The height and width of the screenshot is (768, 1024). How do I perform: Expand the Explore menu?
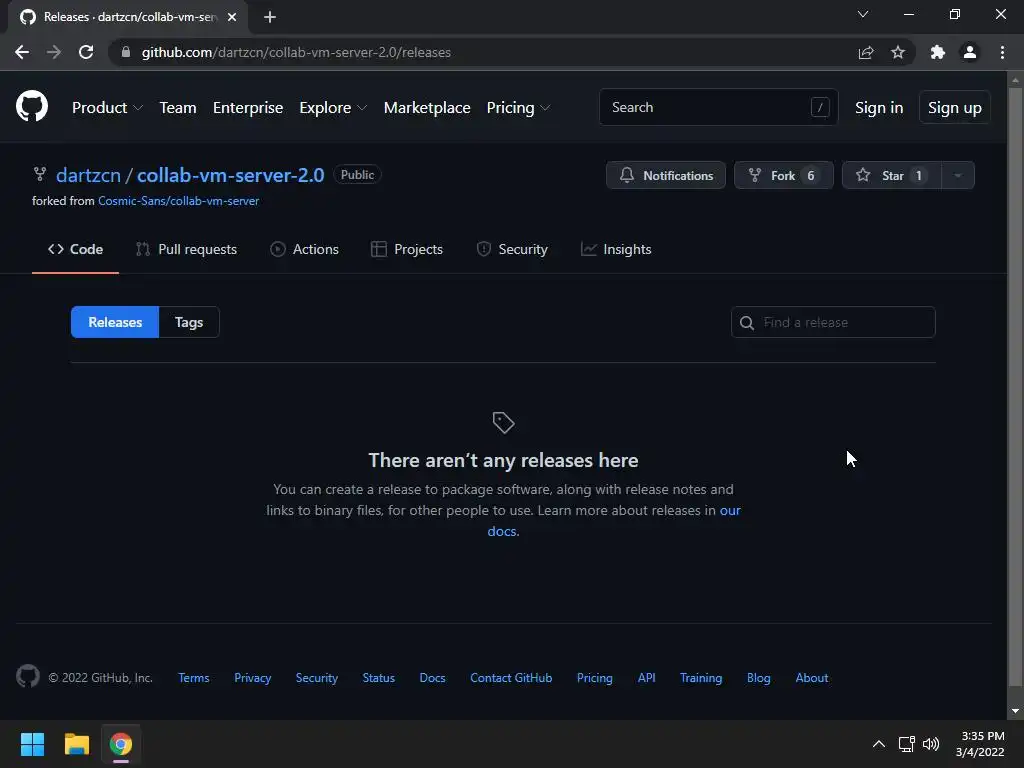(332, 108)
